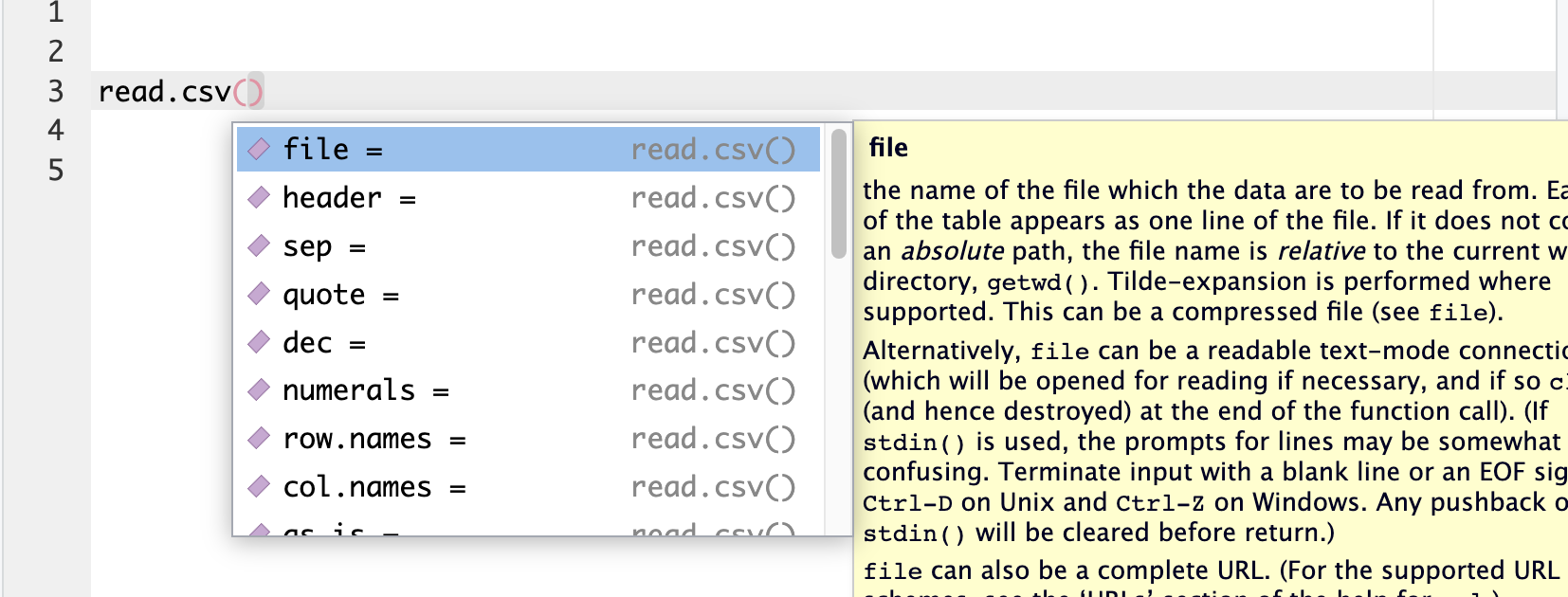Pick the 'sep =' argument suggestion
This screenshot has height=597, width=1568.
(528, 245)
